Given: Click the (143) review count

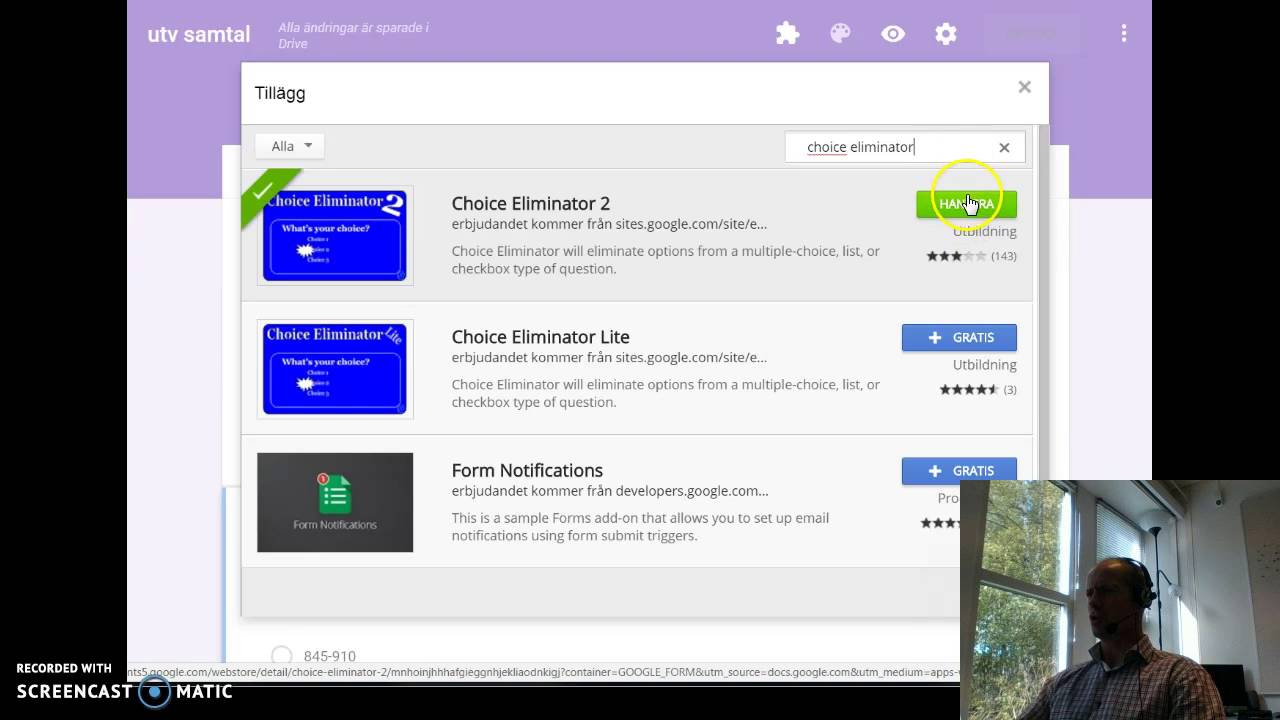Looking at the screenshot, I should click(1004, 256).
